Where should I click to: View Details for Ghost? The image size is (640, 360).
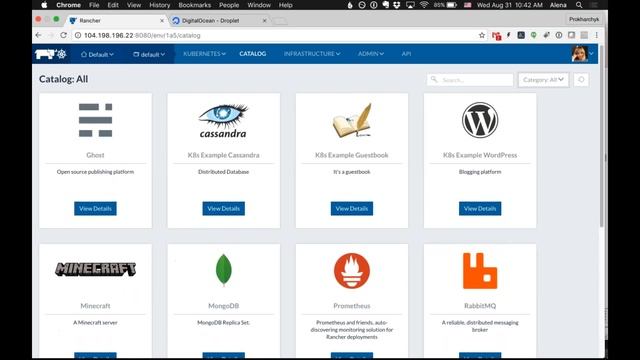96,209
